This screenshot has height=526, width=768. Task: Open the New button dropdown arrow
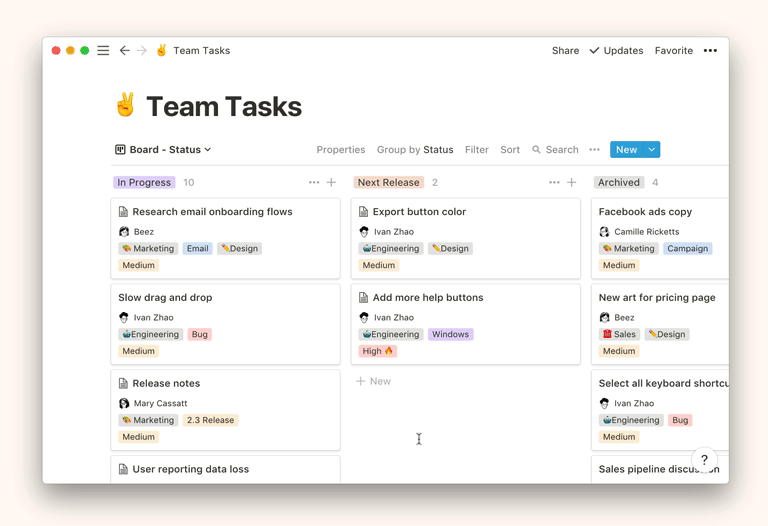[x=652, y=150]
